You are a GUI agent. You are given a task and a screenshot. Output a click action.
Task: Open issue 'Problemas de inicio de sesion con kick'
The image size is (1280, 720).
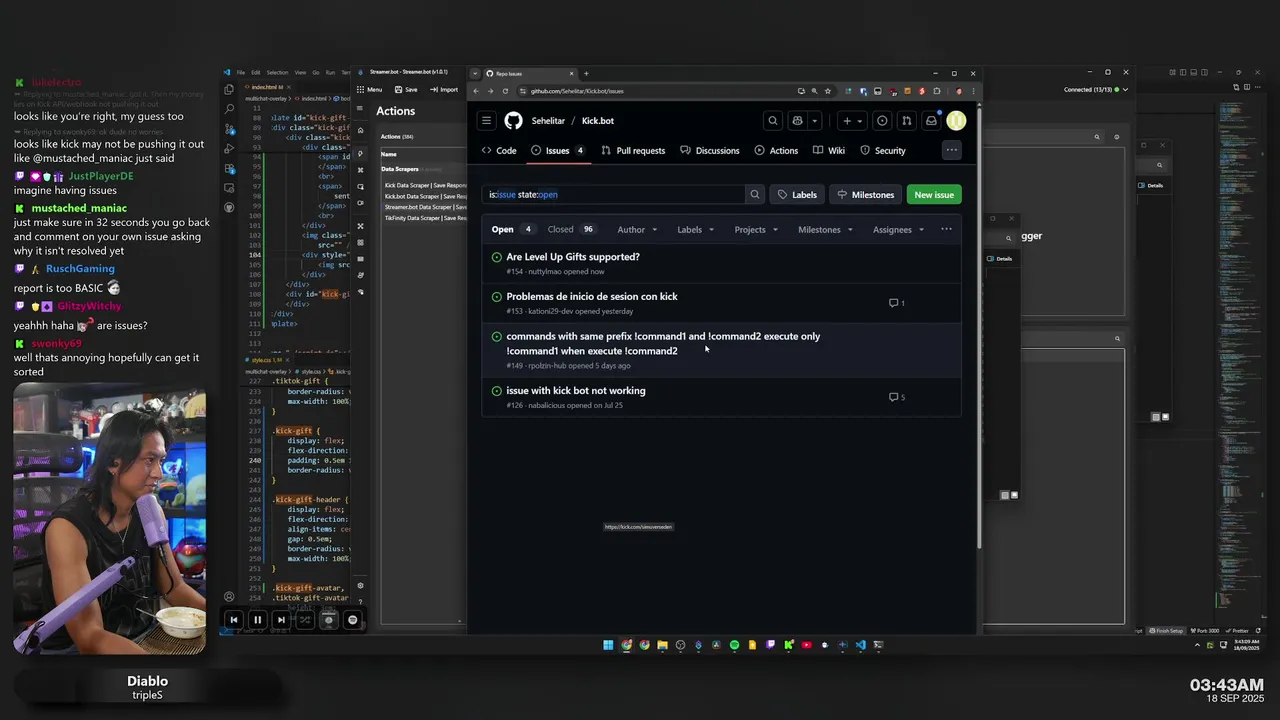click(592, 297)
